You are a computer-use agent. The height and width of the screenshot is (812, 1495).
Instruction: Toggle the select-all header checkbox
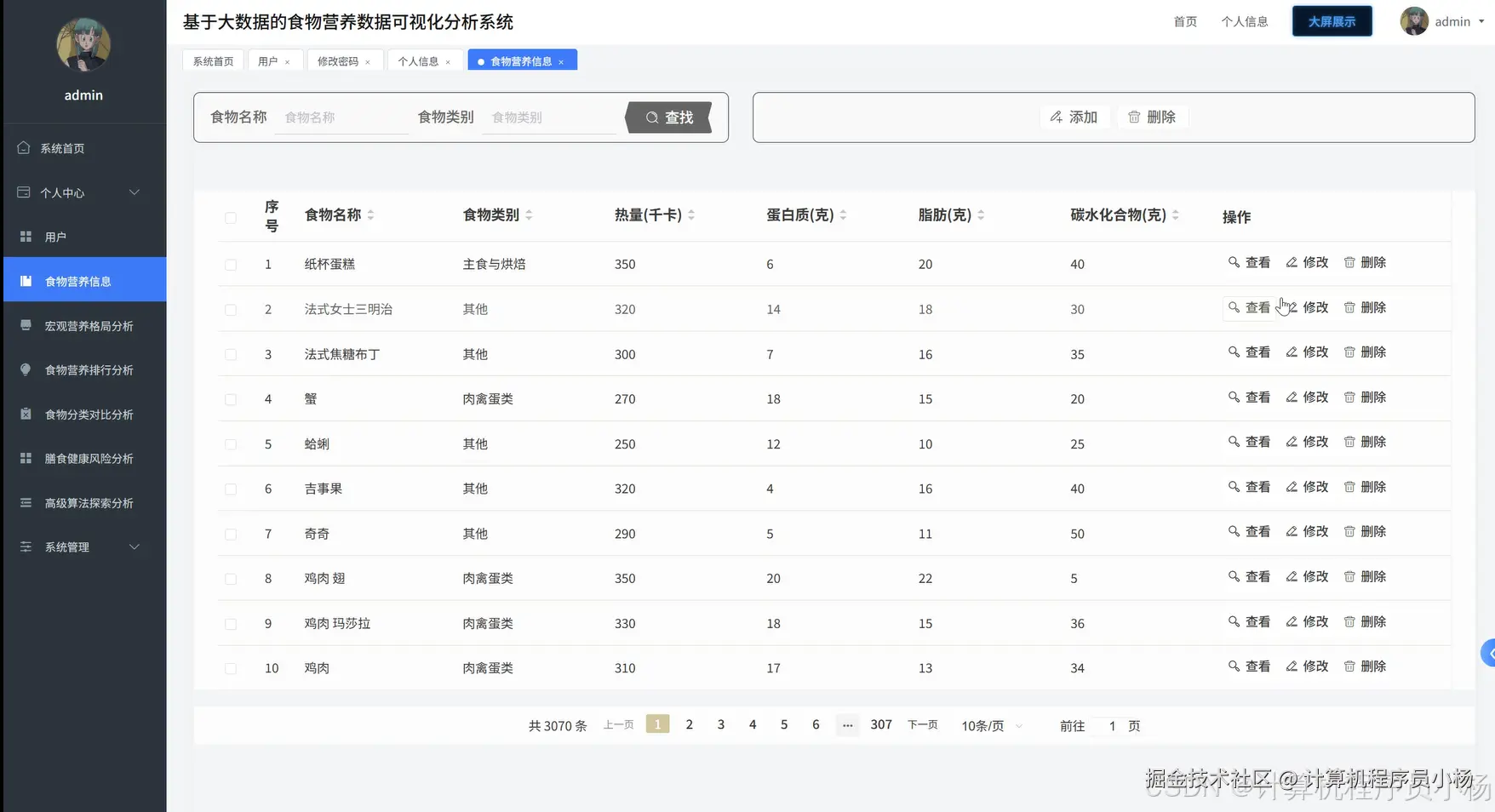pyautogui.click(x=231, y=218)
